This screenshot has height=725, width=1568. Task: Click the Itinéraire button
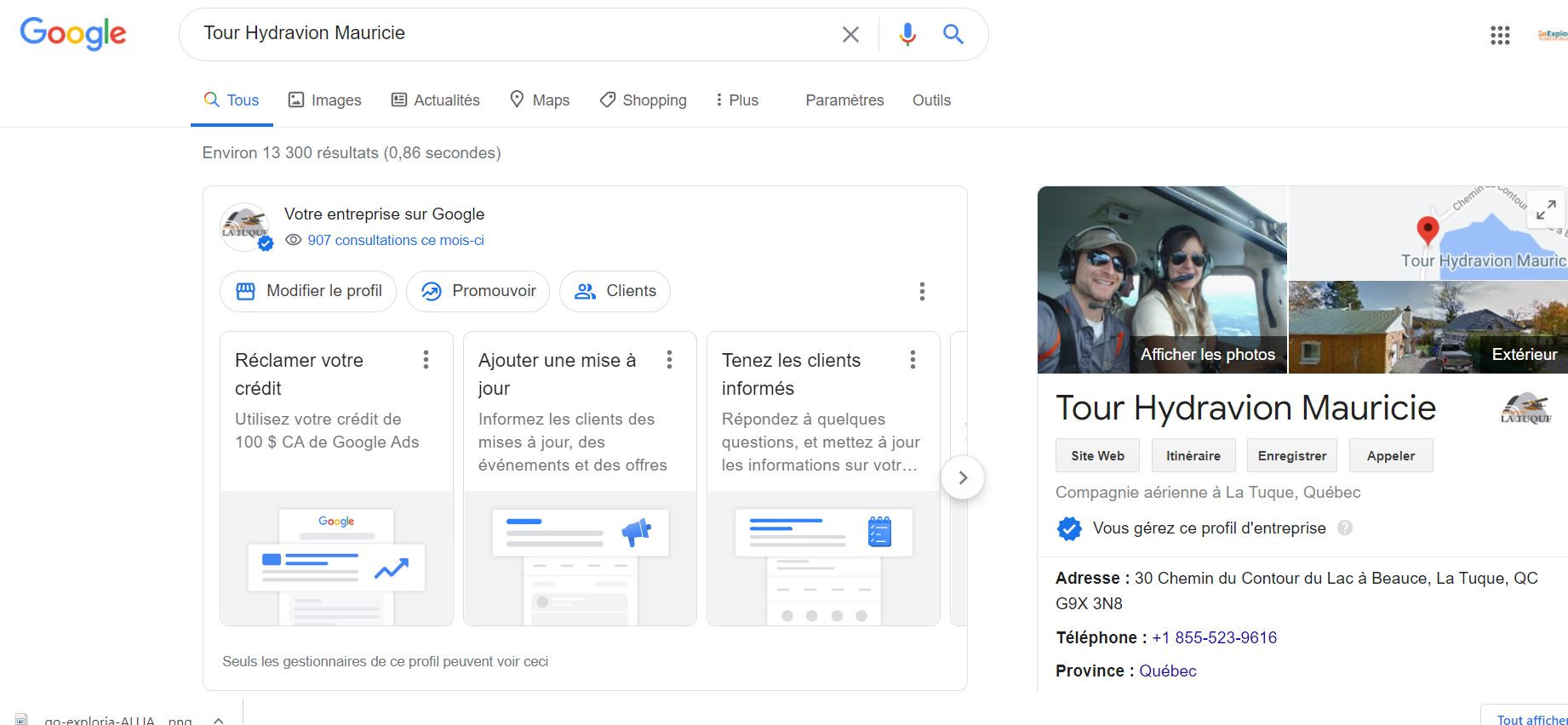1193,455
